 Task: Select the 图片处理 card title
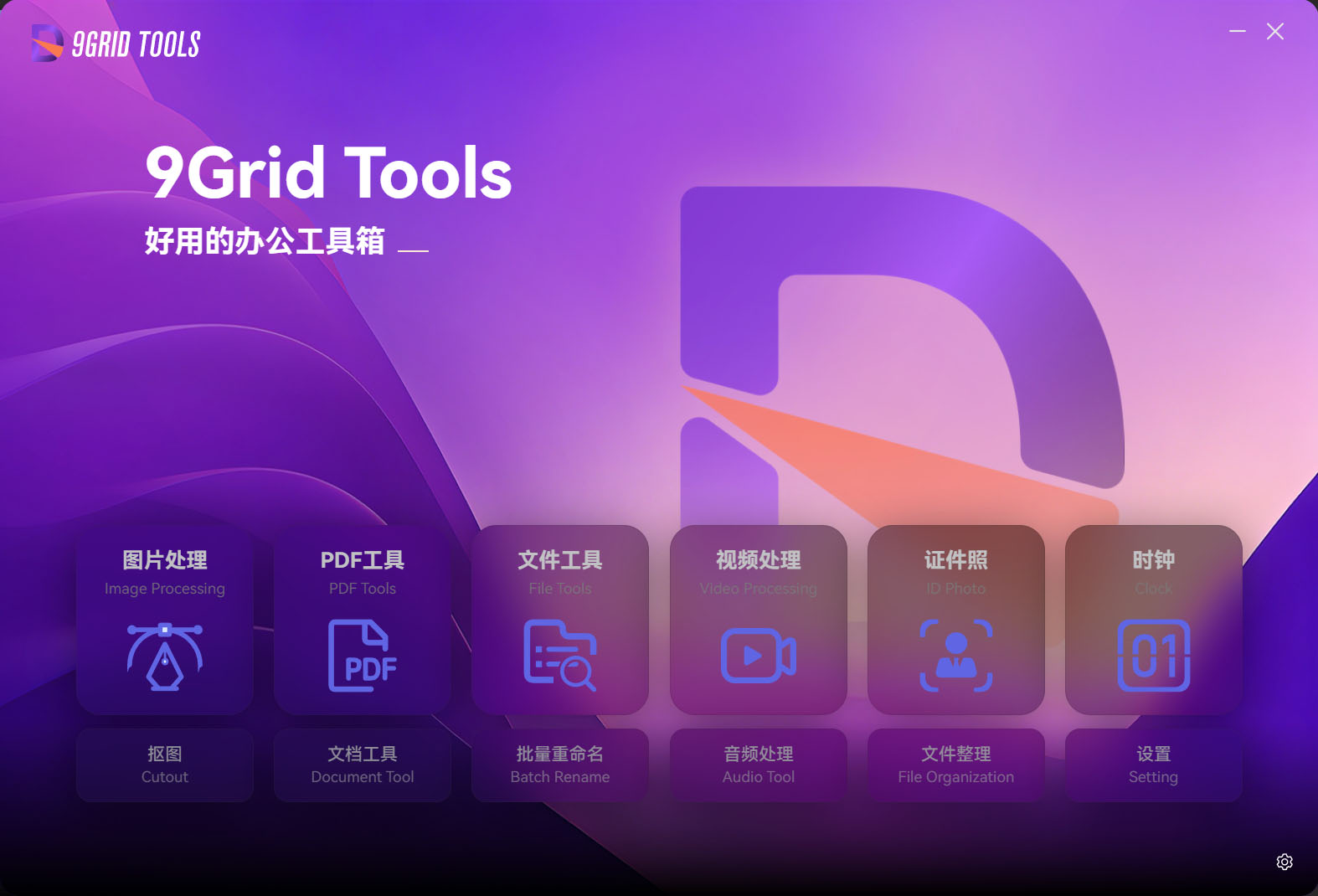pos(165,560)
